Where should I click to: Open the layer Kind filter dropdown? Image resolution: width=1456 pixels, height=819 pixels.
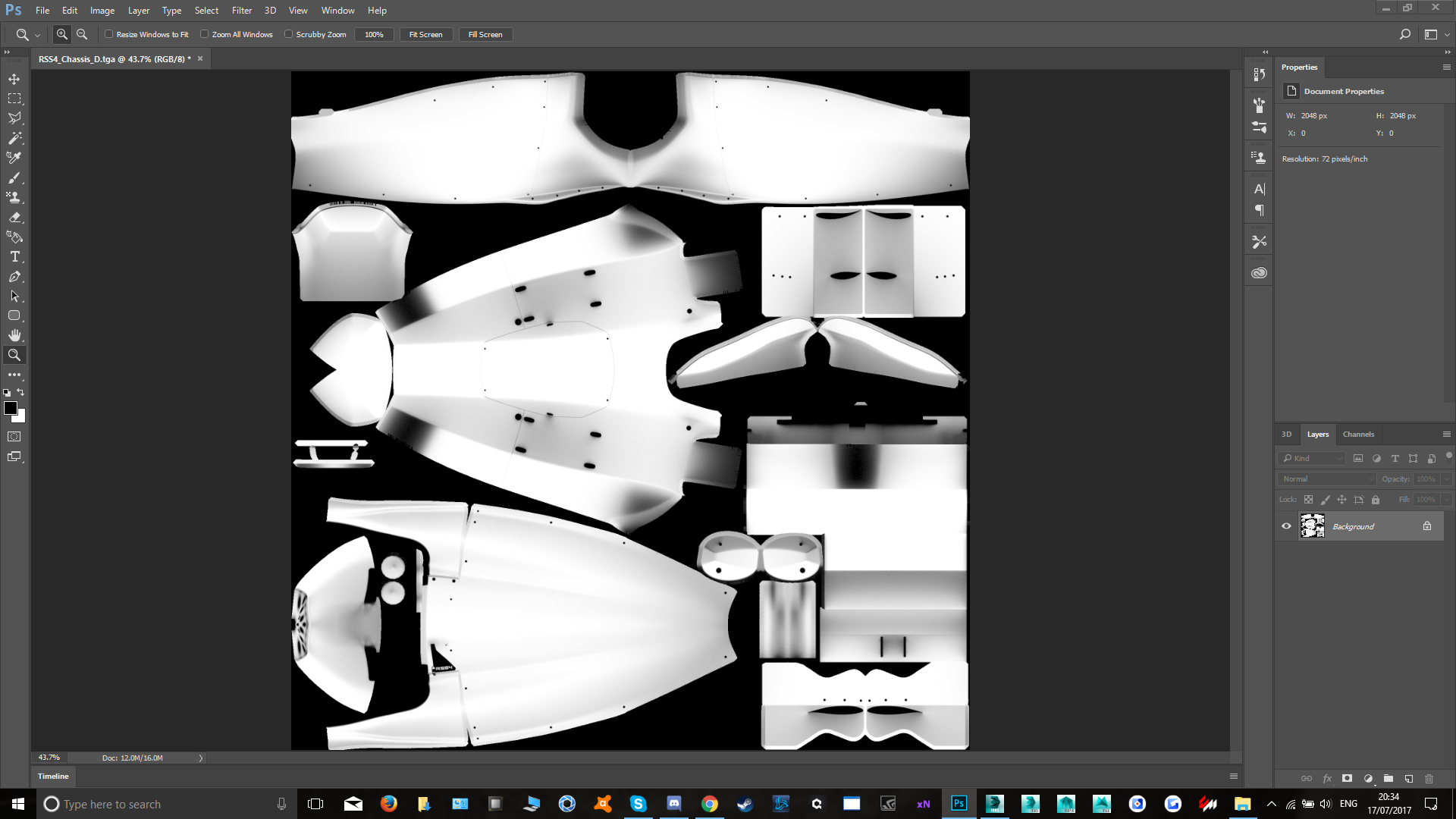click(x=1312, y=458)
